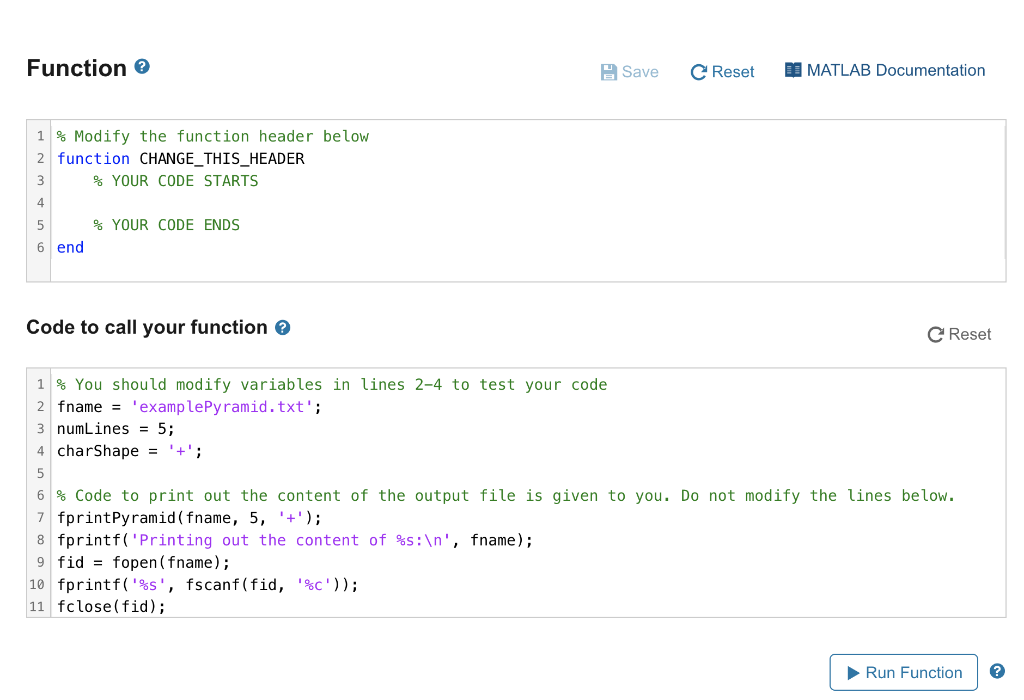This screenshot has height=700, width=1024.
Task: Click the help question mark next to Run Function
Action: point(997,672)
